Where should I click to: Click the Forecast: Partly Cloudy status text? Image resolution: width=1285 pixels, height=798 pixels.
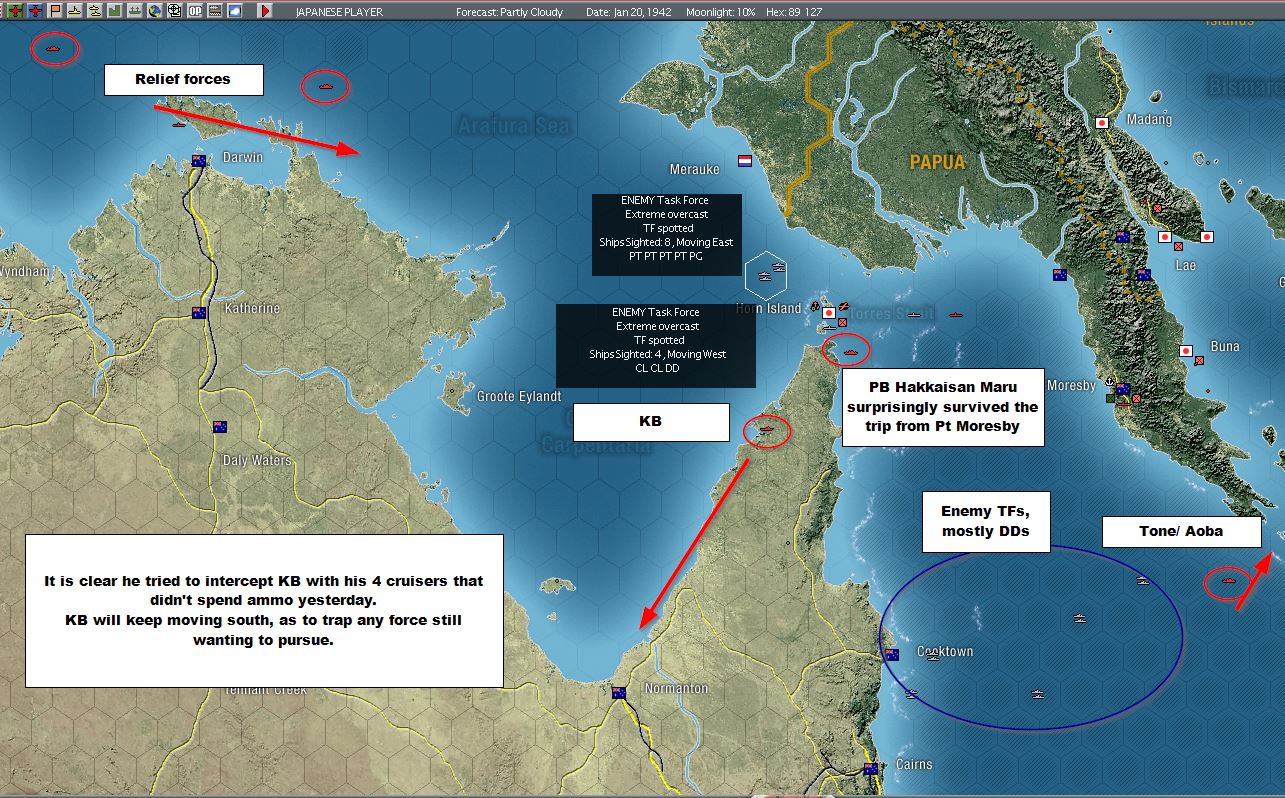(x=509, y=12)
